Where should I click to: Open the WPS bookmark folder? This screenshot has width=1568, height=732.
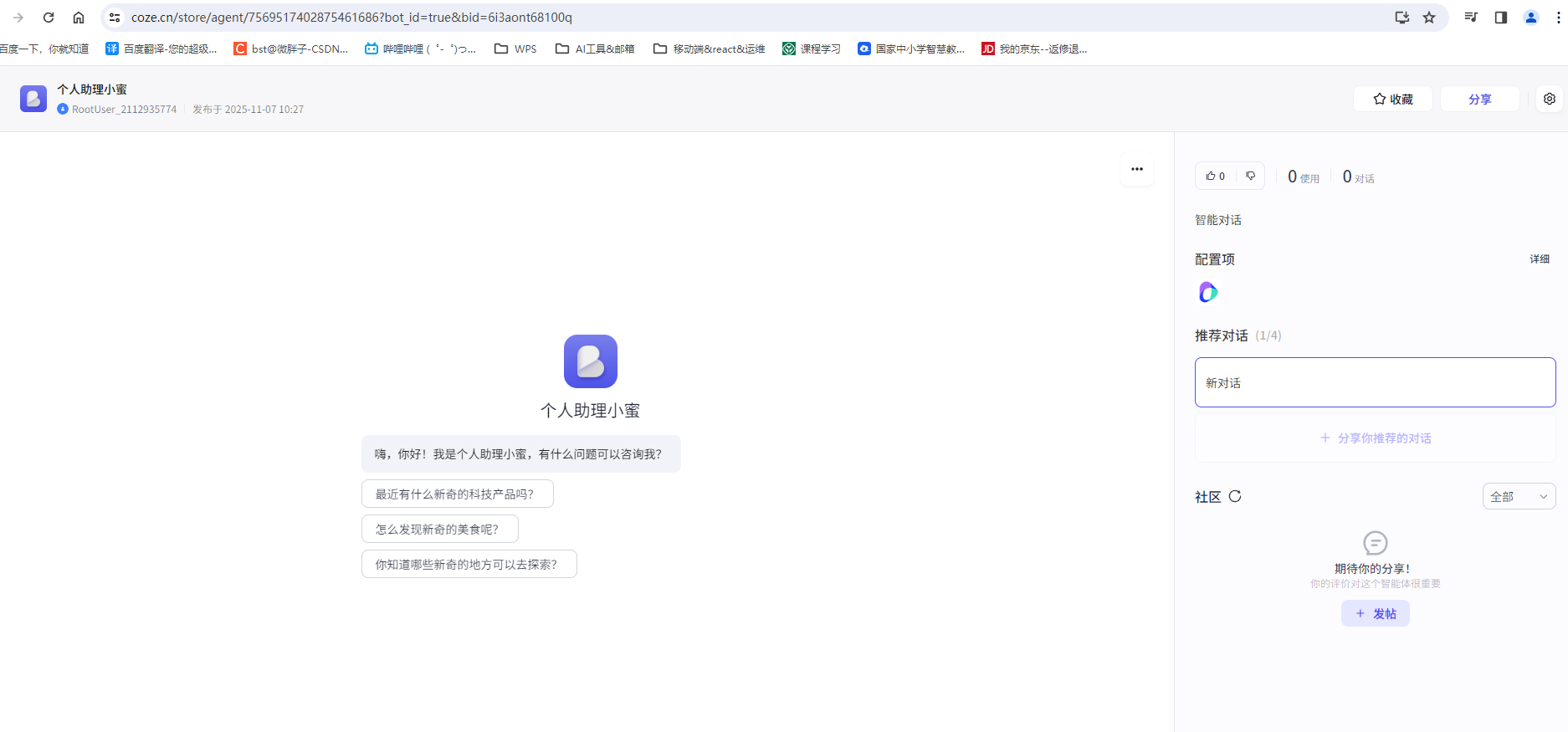[x=515, y=49]
